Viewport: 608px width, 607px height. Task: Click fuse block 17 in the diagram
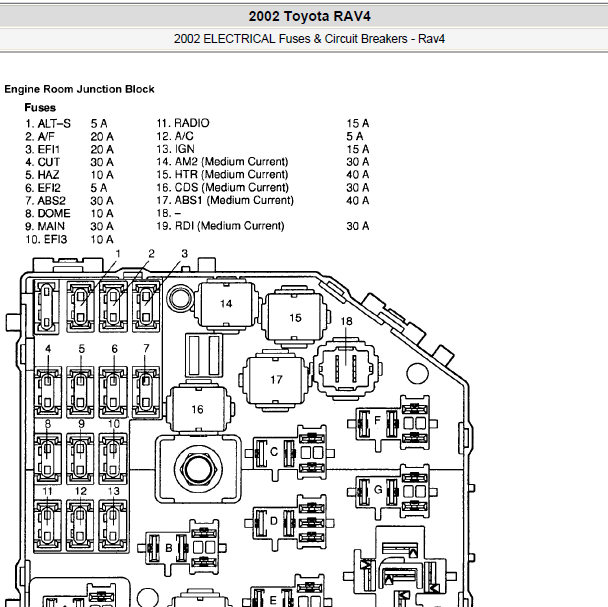click(x=276, y=380)
